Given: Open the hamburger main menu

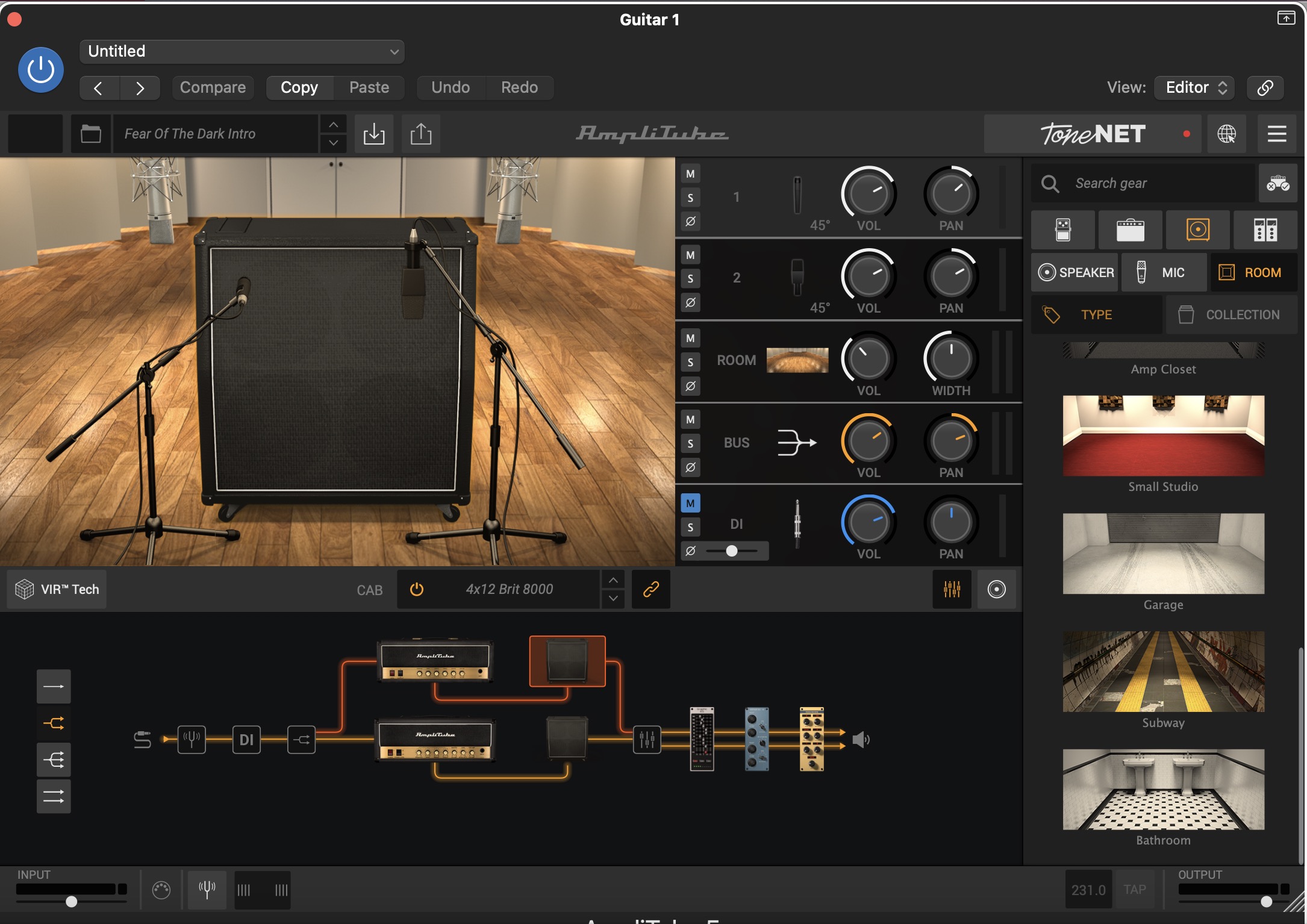Looking at the screenshot, I should 1277,134.
